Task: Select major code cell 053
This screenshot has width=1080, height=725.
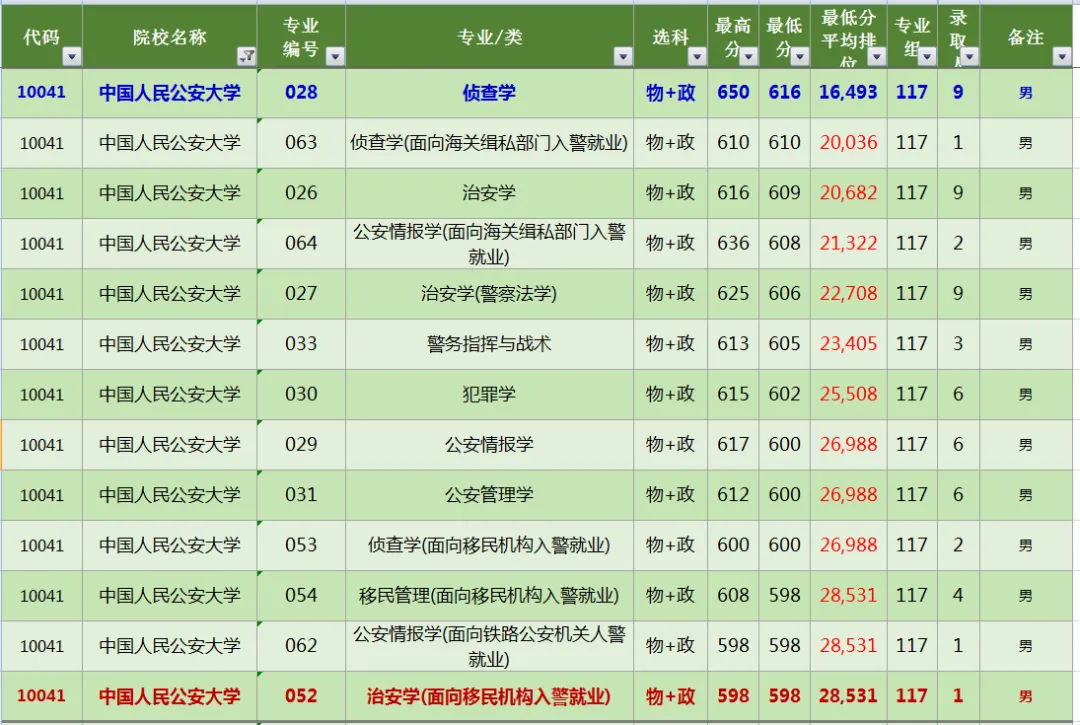Action: tap(301, 545)
